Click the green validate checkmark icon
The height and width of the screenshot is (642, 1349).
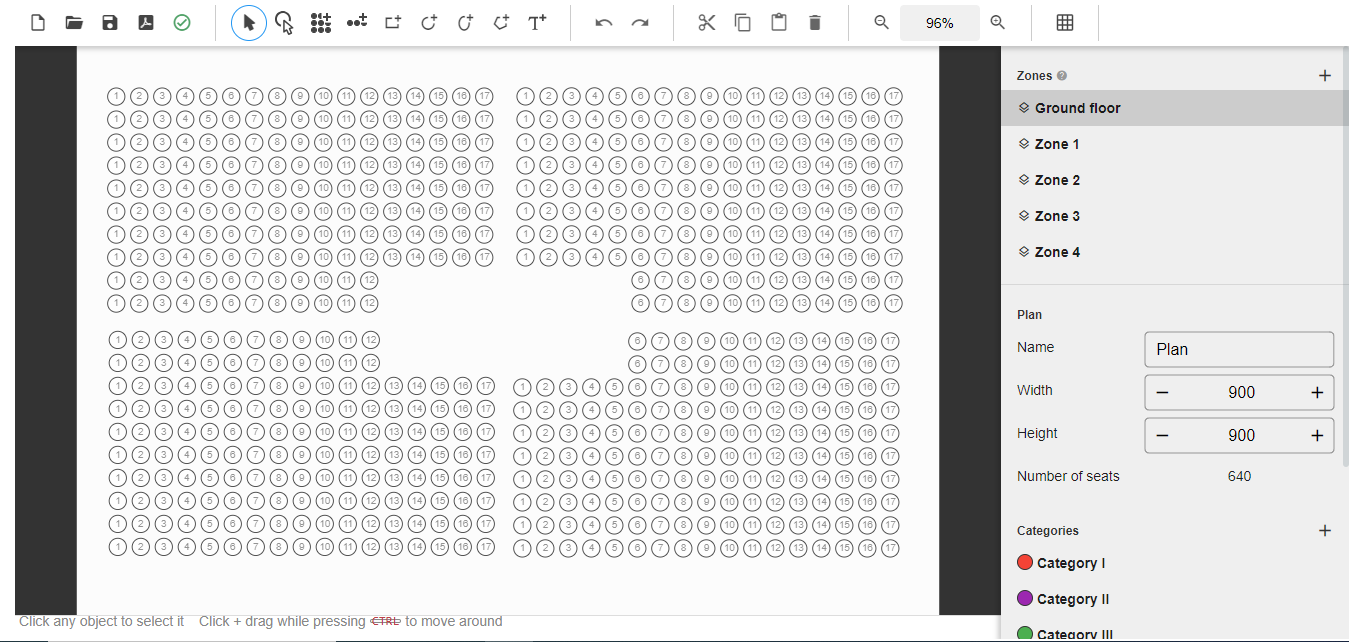182,23
